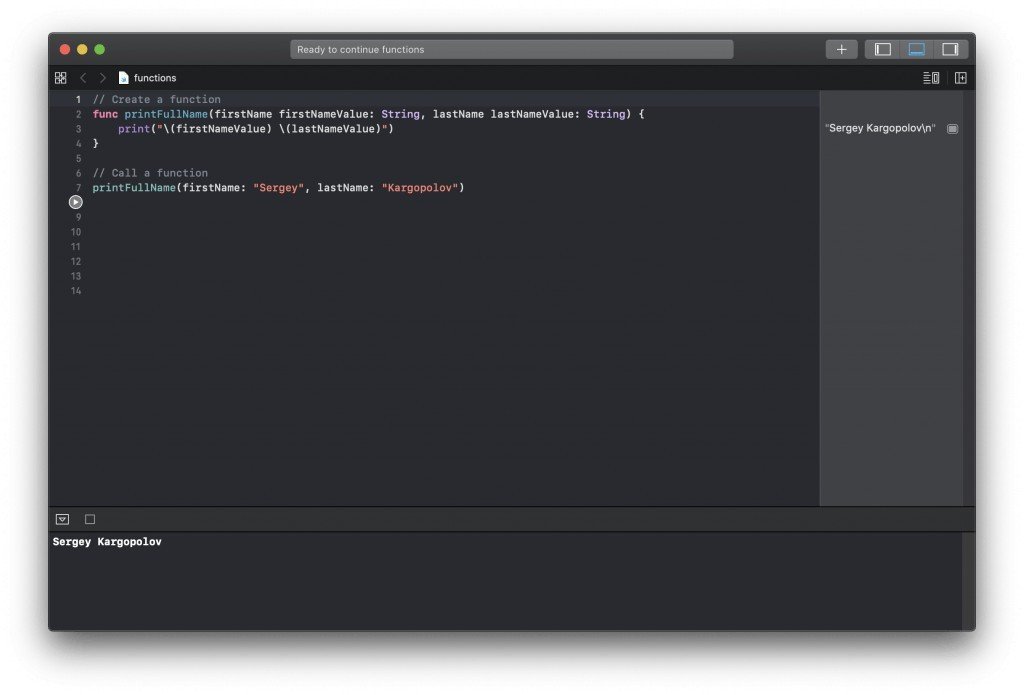Click the Sergey Kargopolov result in sidebar

[x=880, y=128]
